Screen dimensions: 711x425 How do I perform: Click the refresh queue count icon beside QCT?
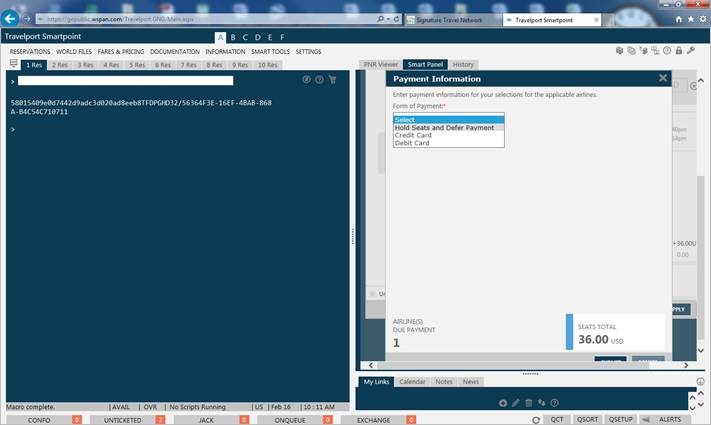(x=536, y=420)
